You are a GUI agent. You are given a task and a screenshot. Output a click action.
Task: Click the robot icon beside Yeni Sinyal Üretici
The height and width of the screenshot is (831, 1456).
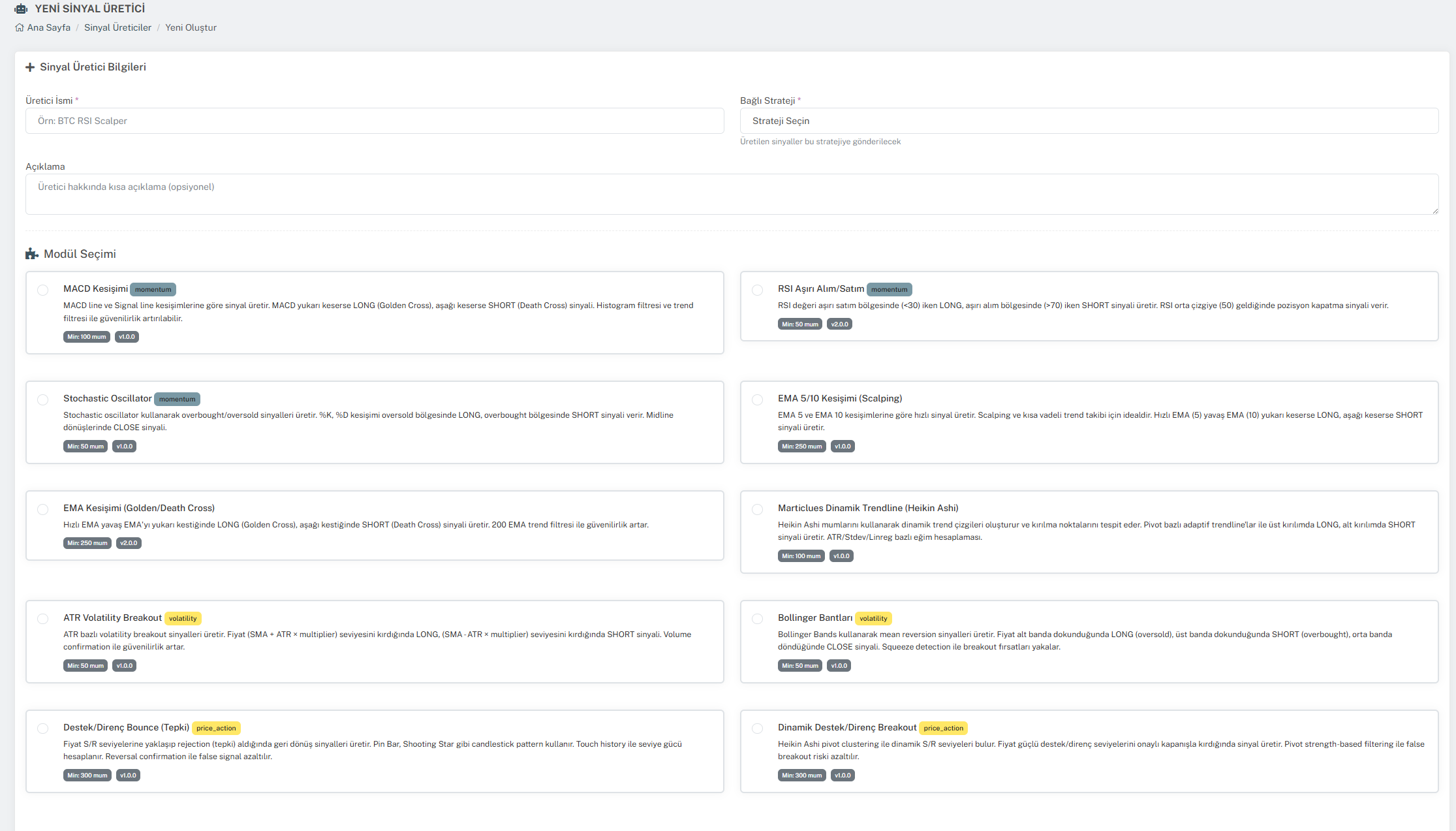pyautogui.click(x=21, y=9)
